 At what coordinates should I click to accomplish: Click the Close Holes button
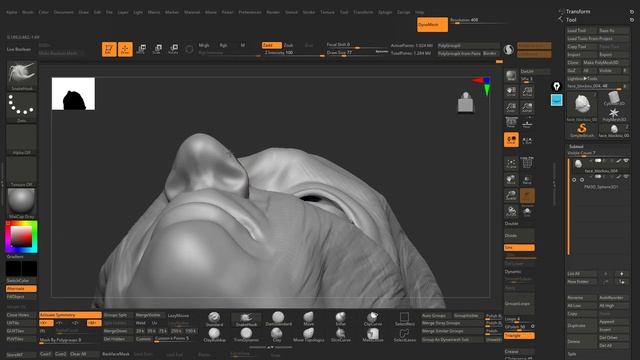(21, 315)
